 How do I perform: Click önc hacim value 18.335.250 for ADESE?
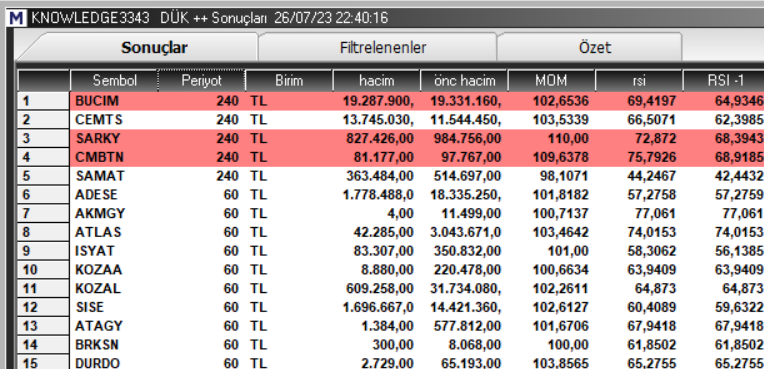click(x=465, y=195)
